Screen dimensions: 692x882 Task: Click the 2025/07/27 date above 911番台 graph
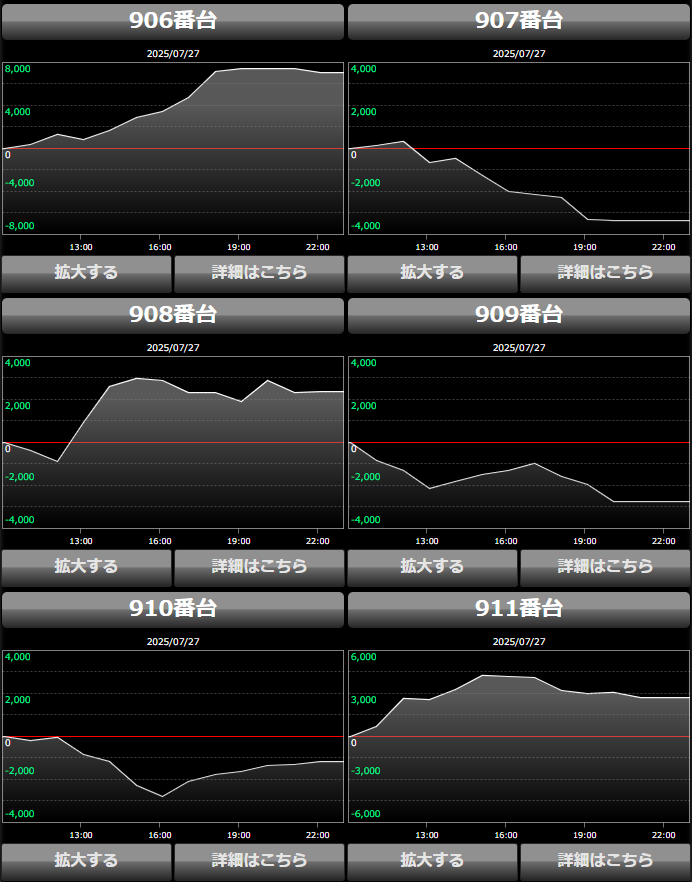tap(519, 642)
